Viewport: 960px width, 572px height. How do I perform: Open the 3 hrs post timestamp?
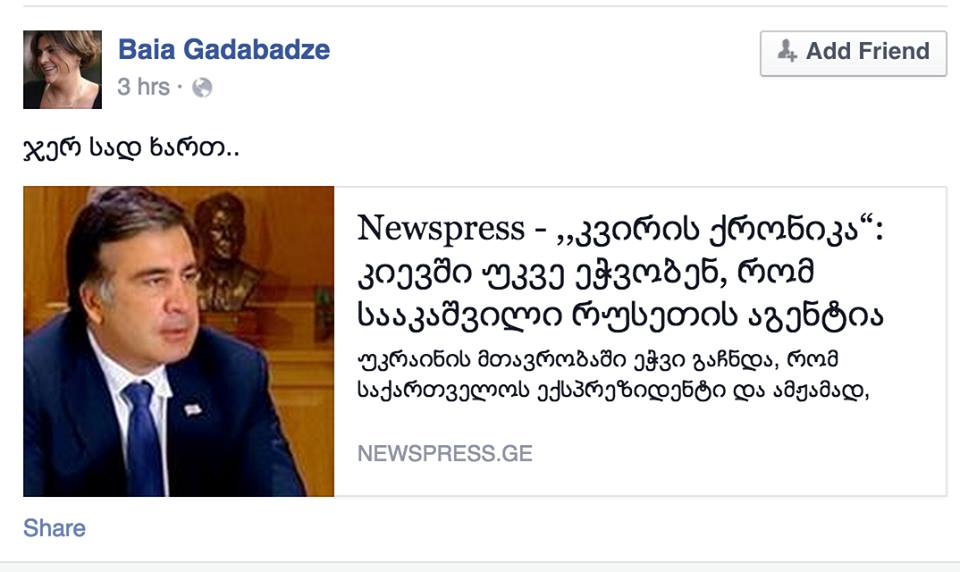pos(143,87)
